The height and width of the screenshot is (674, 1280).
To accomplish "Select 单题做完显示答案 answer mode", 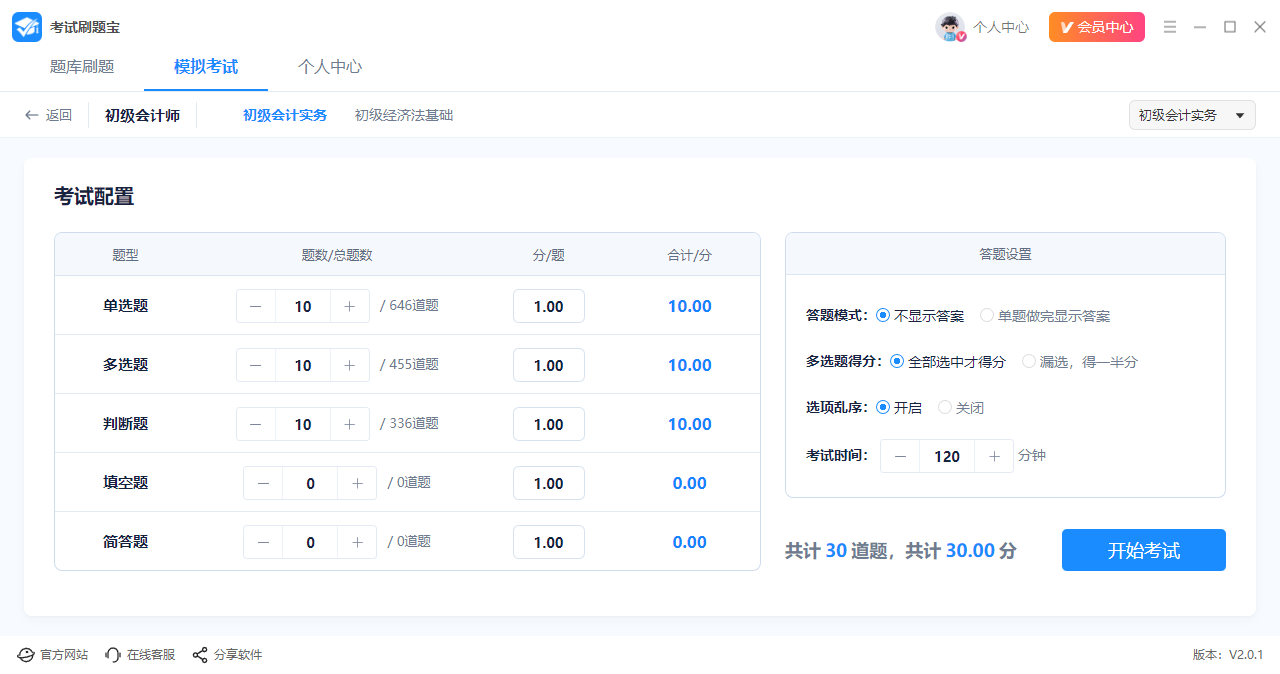I will coord(1045,315).
